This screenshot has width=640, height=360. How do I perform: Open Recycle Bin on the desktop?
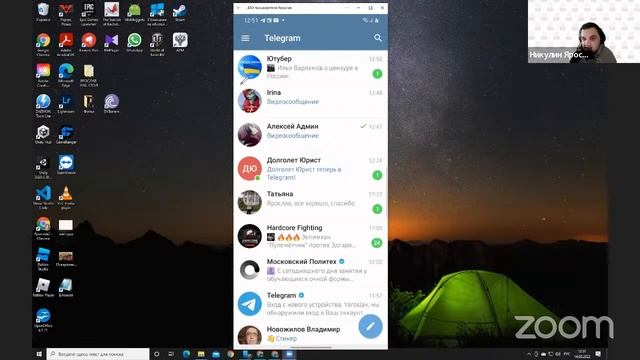pyautogui.click(x=43, y=12)
